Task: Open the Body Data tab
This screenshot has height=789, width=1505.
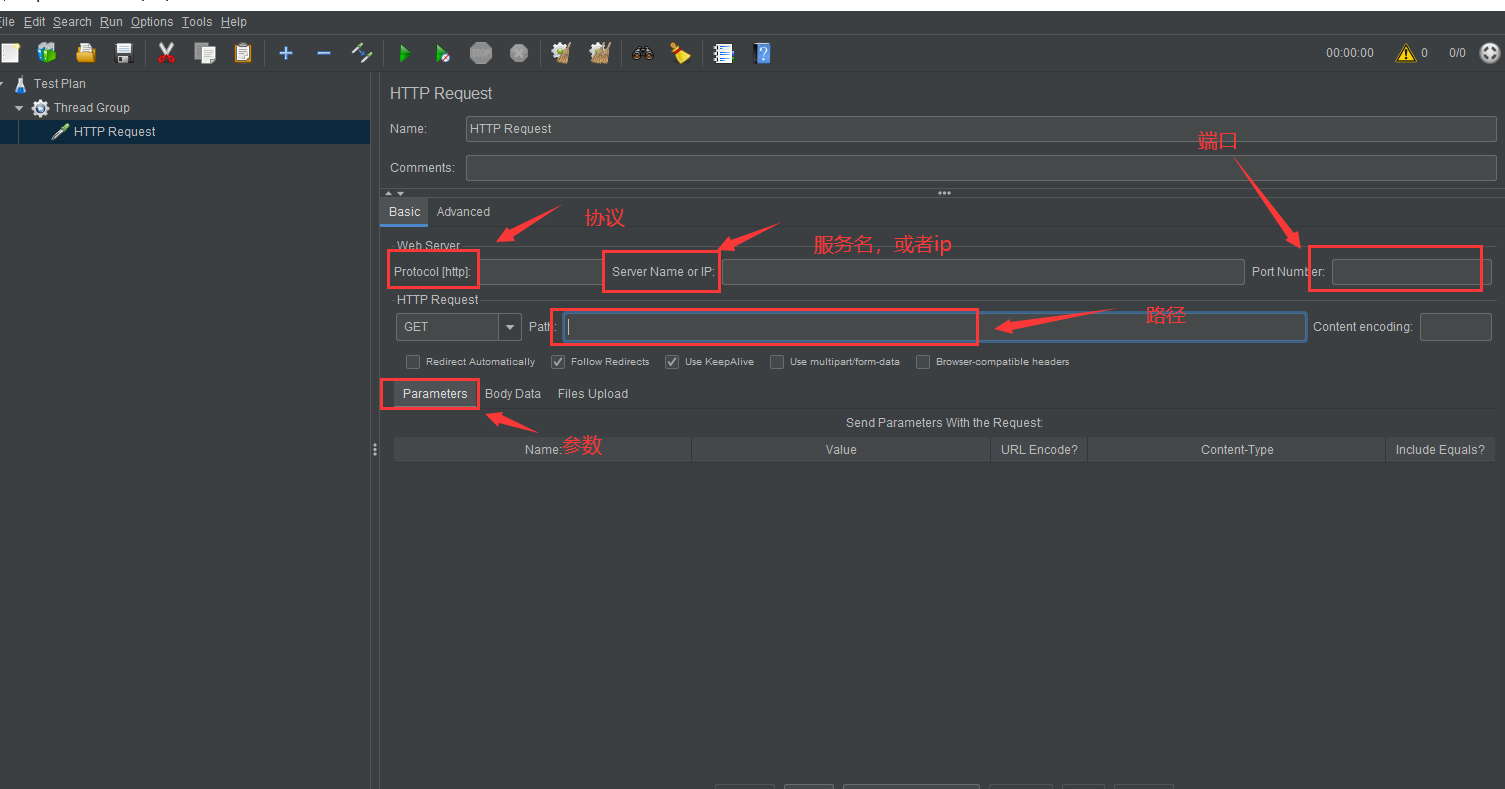Action: point(512,394)
